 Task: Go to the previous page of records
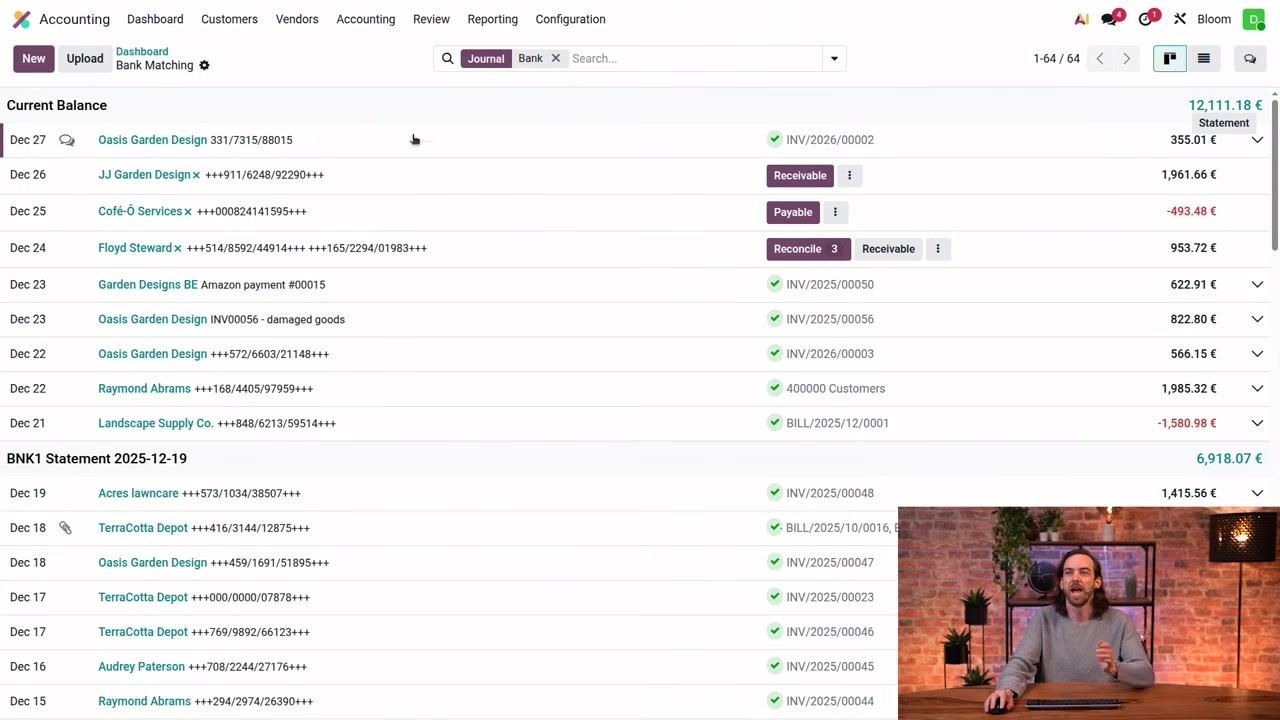(x=1100, y=59)
